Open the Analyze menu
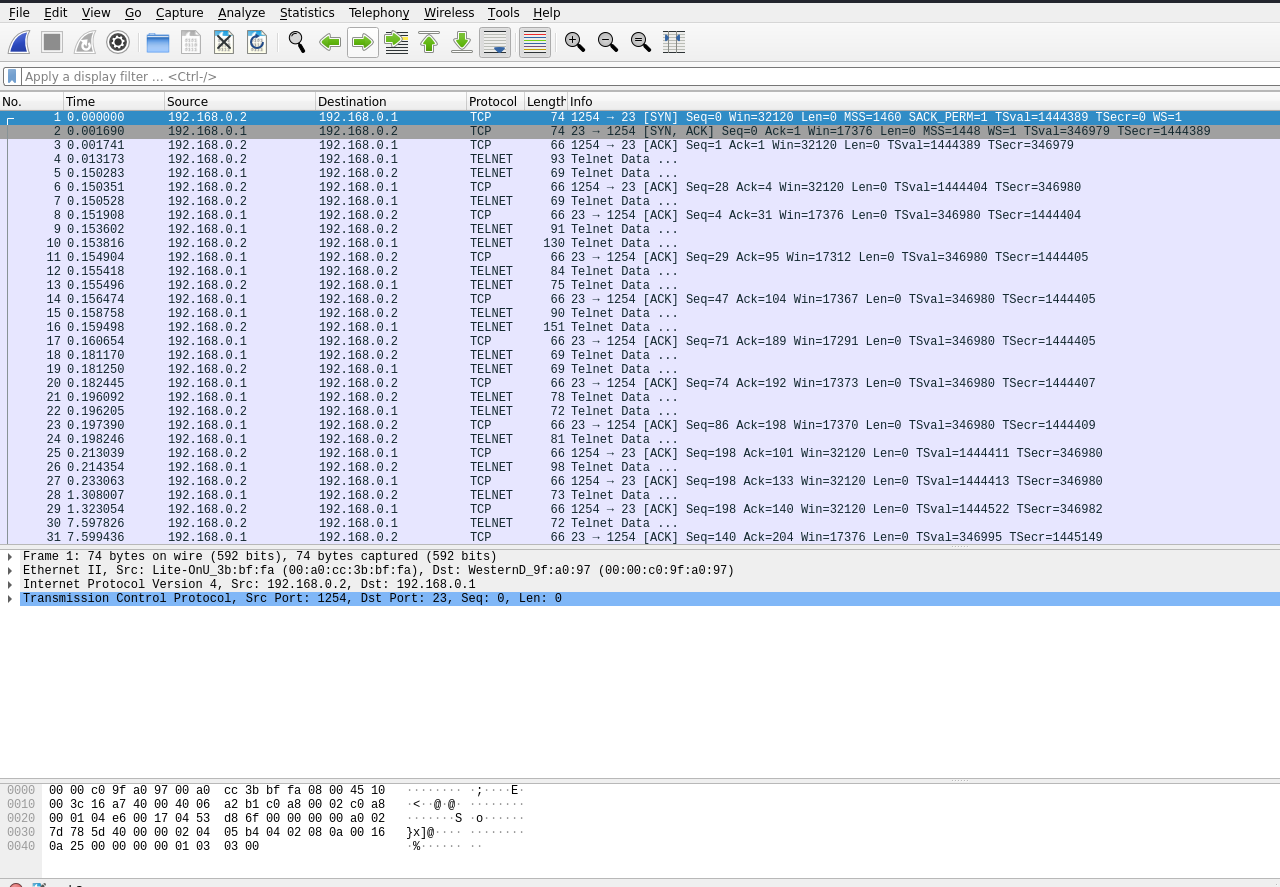The width and height of the screenshot is (1280, 887). [x=241, y=12]
